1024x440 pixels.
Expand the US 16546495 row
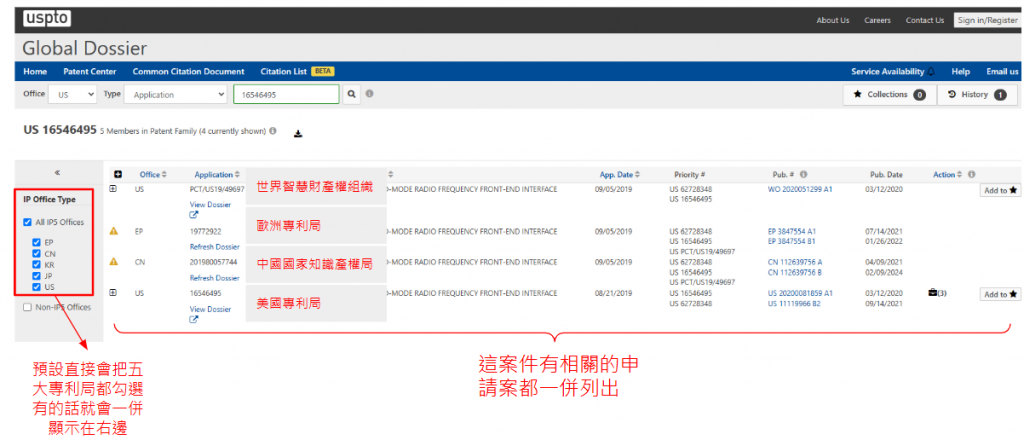112,293
